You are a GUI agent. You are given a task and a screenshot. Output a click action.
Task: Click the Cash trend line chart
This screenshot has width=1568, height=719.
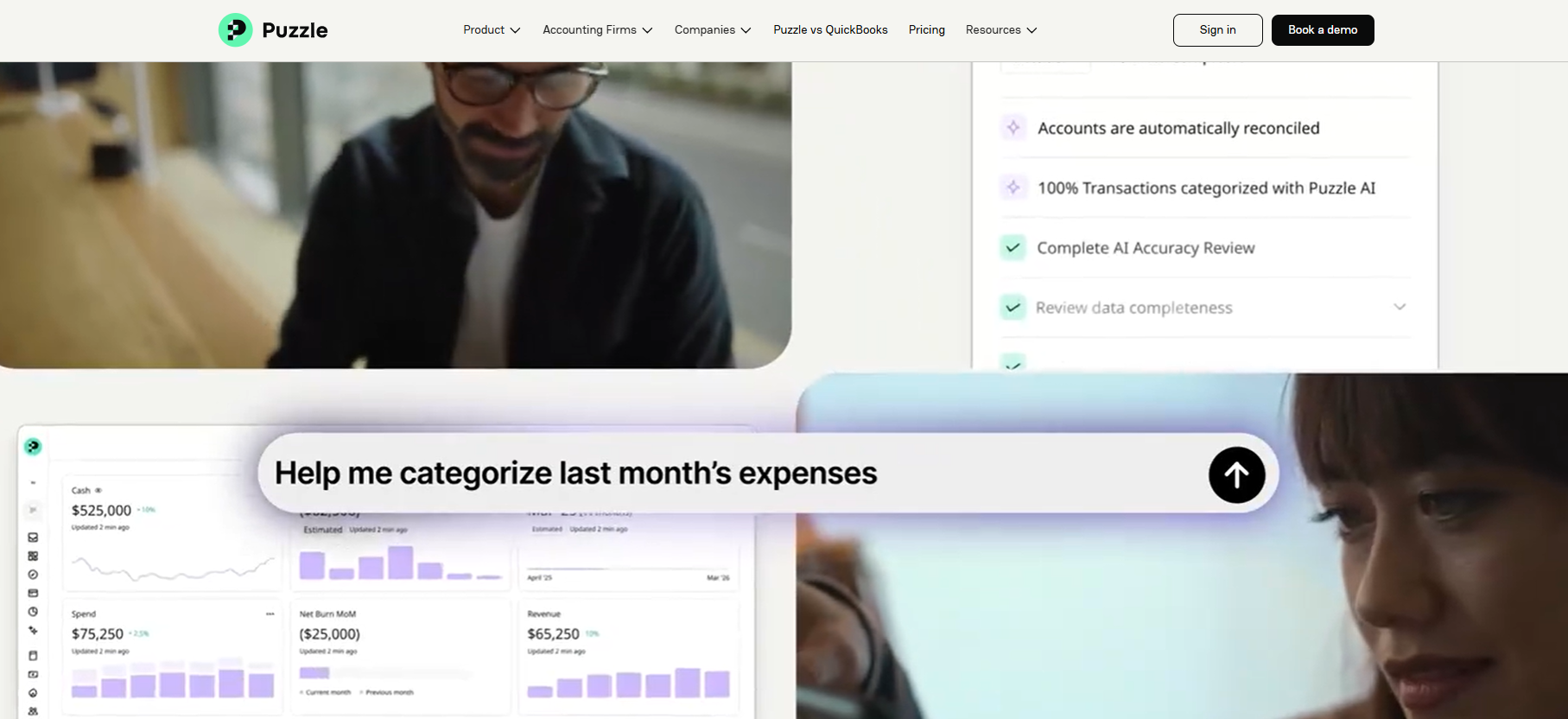point(173,568)
